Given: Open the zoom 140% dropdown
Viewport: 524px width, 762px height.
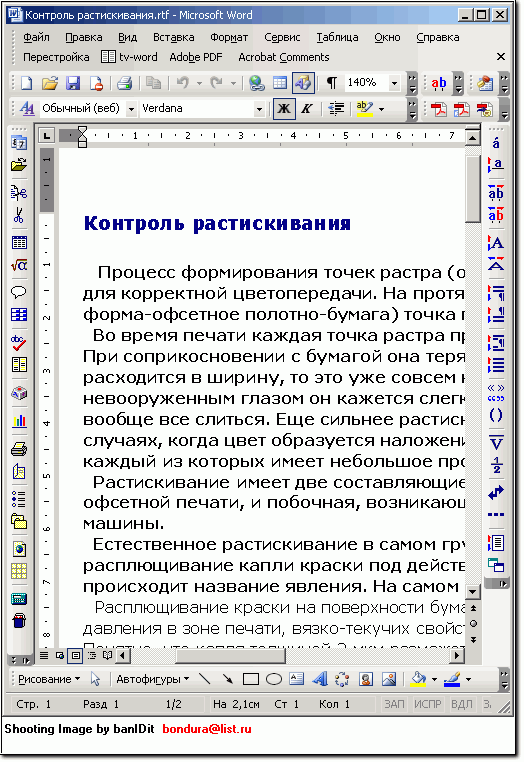Looking at the screenshot, I should click(395, 84).
